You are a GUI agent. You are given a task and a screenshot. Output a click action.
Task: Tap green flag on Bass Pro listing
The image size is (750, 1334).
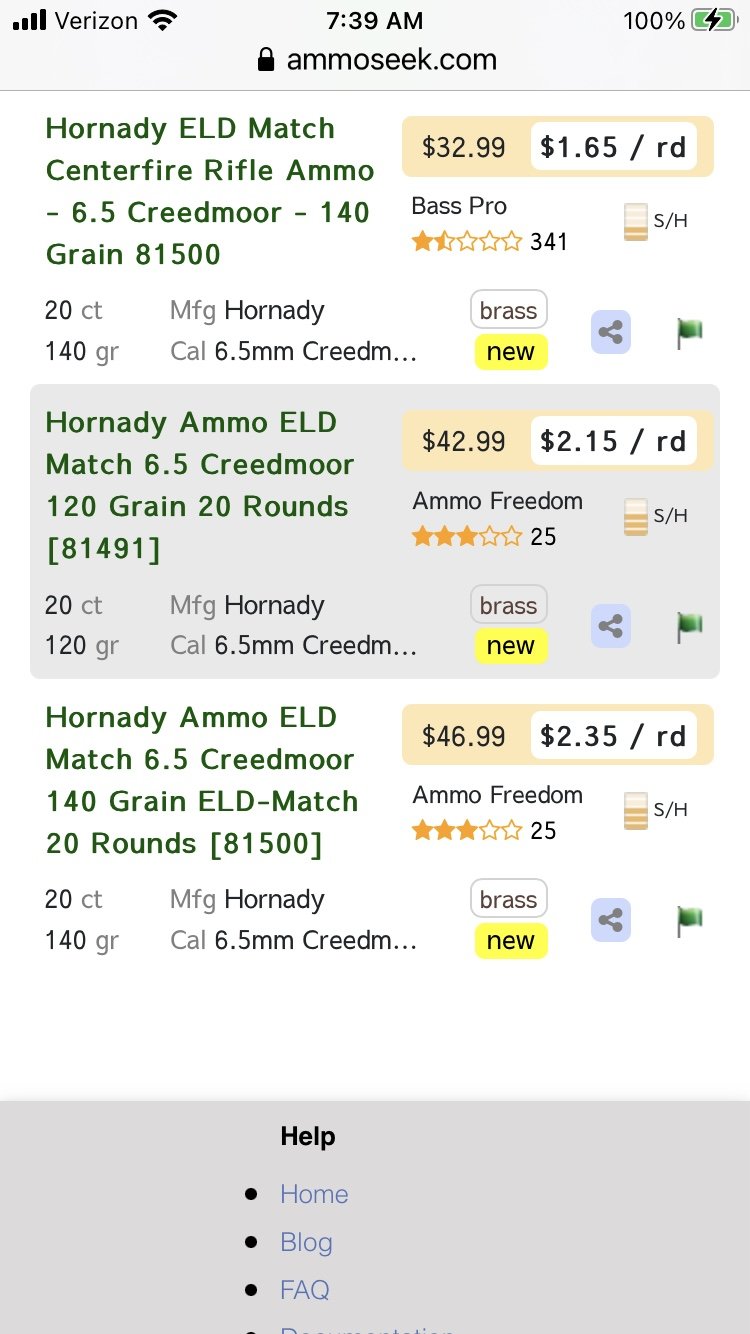689,333
